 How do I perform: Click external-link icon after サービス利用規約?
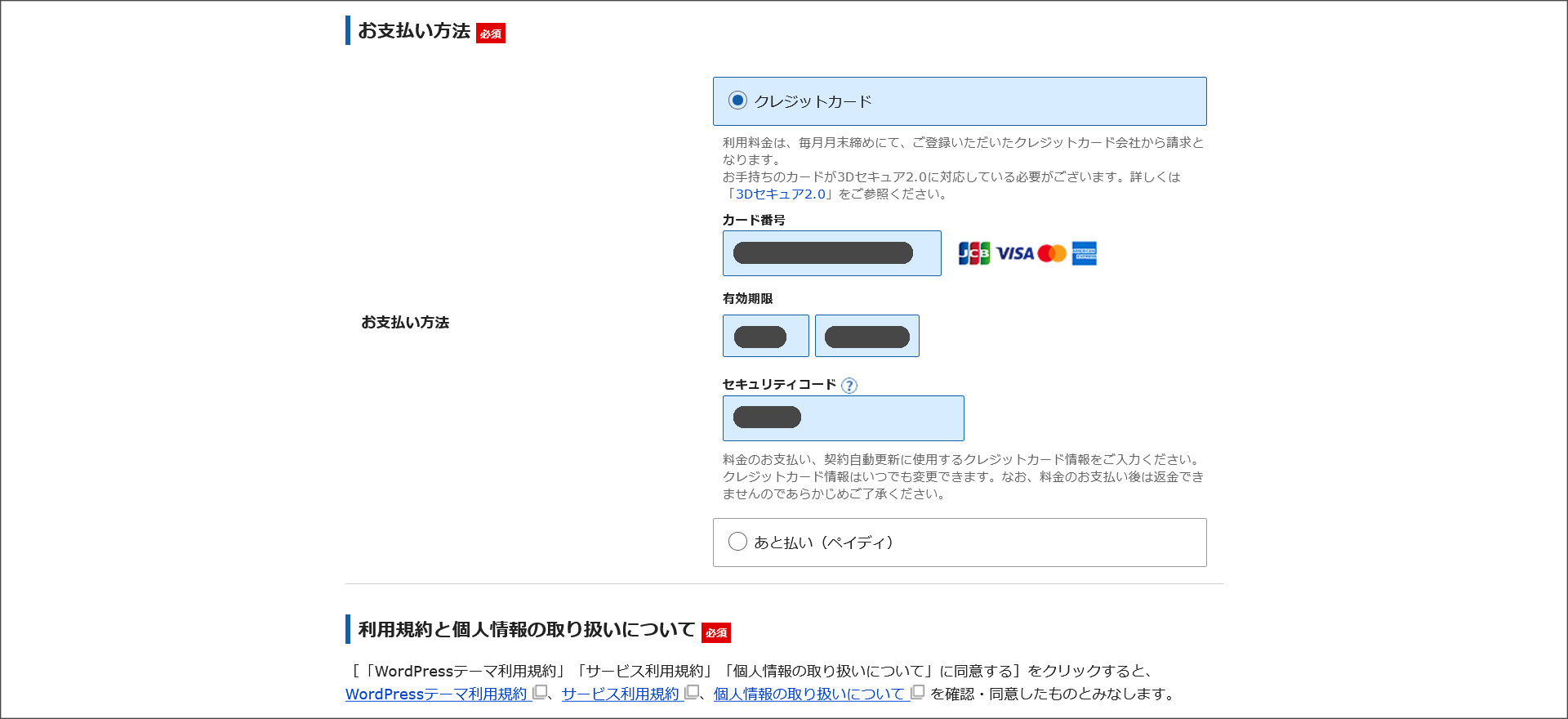coord(692,692)
